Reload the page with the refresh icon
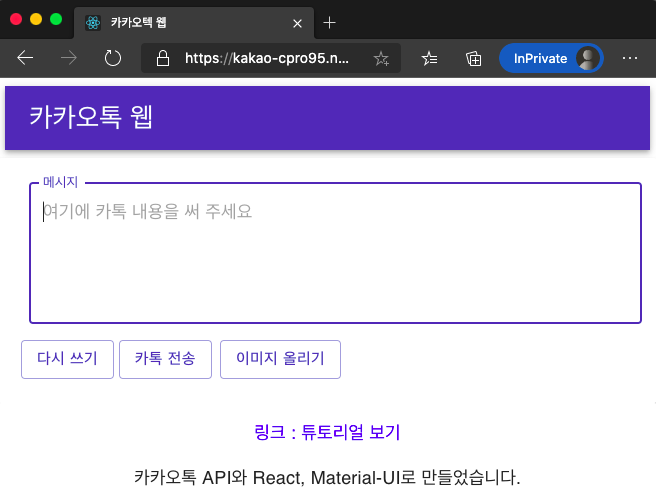The height and width of the screenshot is (500, 656). tap(113, 58)
